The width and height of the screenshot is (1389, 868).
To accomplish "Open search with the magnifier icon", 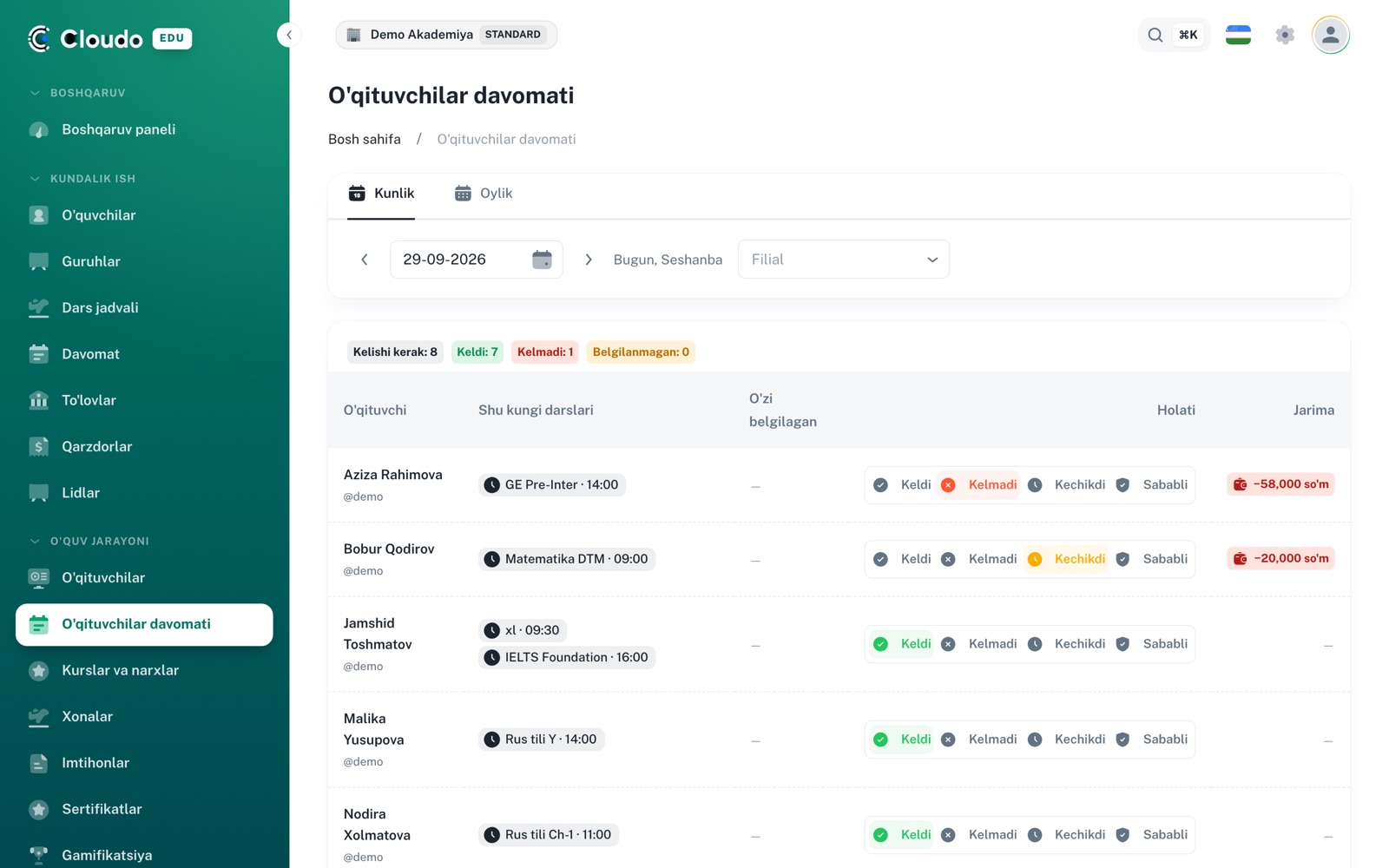I will tap(1155, 35).
